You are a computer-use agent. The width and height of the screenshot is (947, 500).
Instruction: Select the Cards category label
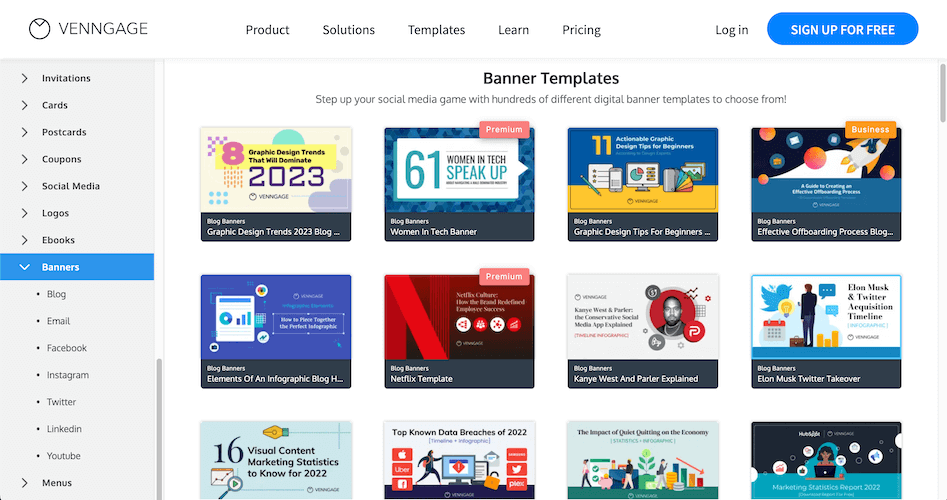point(54,105)
